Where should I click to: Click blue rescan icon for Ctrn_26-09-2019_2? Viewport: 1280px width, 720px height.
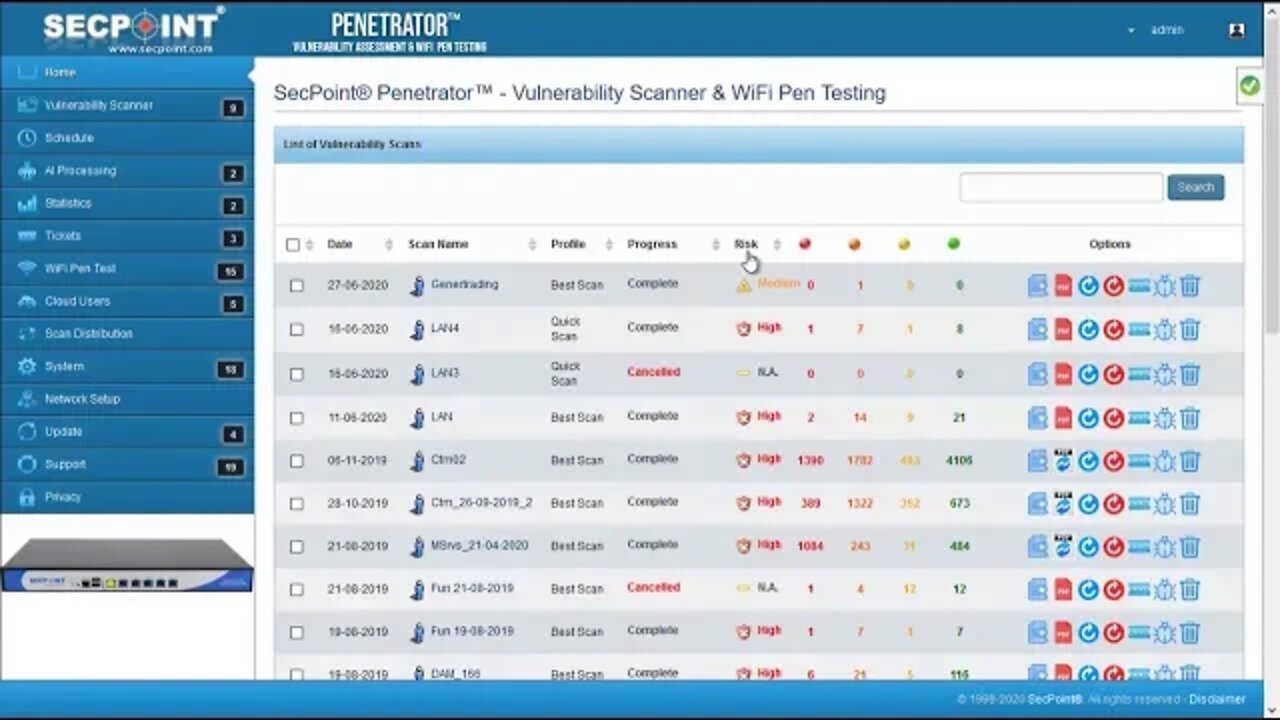1088,504
